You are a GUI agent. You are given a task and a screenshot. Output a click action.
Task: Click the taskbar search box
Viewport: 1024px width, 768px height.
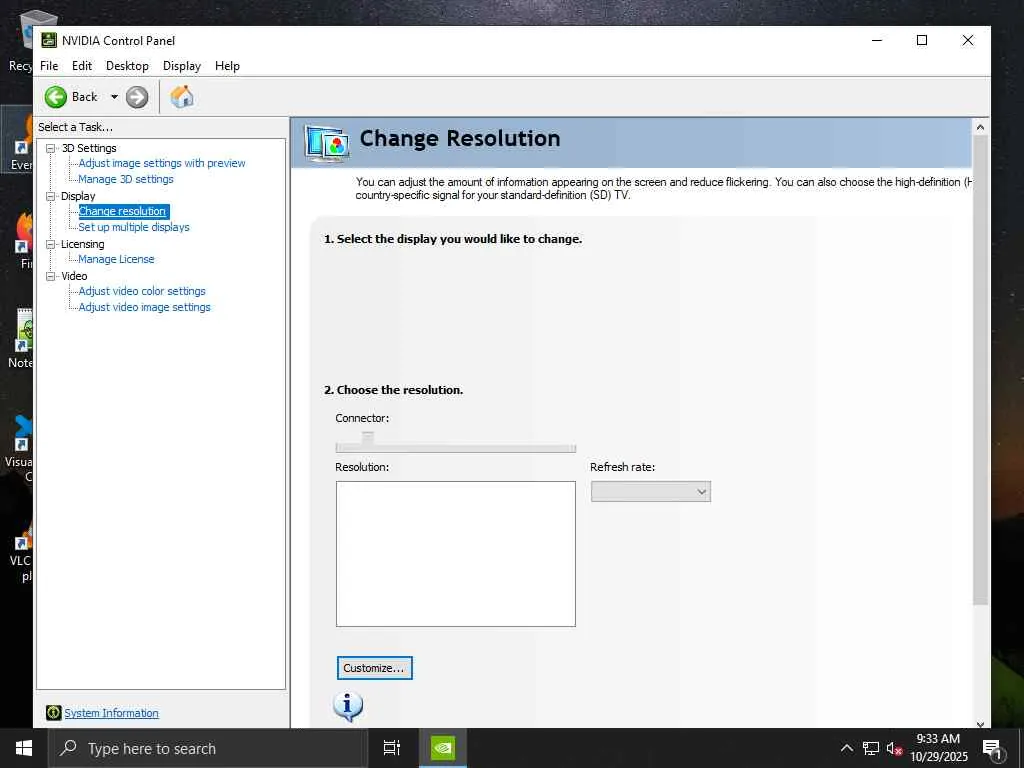coord(208,748)
